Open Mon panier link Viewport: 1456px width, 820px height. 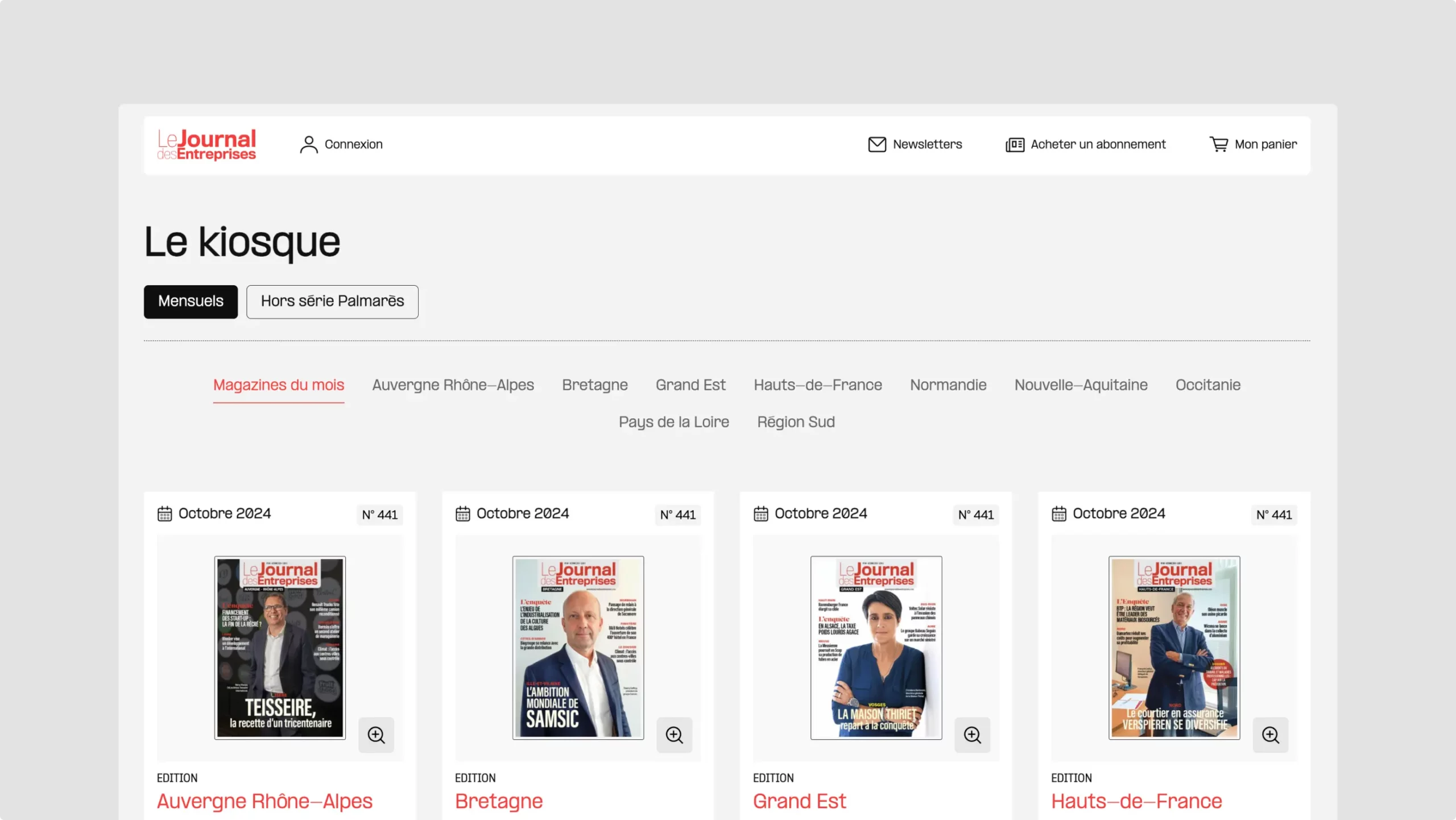[x=1265, y=145]
